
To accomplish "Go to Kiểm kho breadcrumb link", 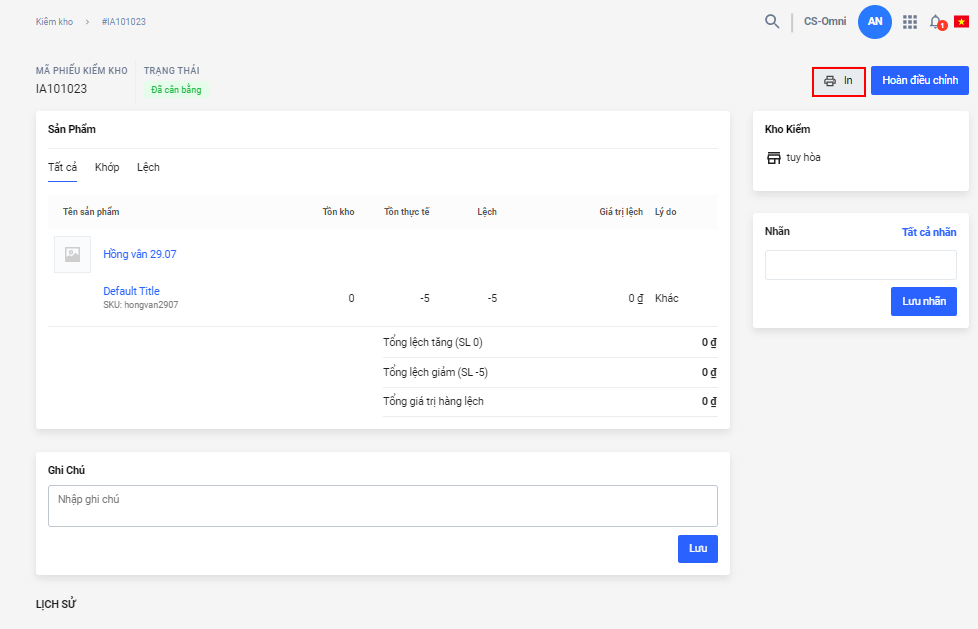I will coord(54,21).
